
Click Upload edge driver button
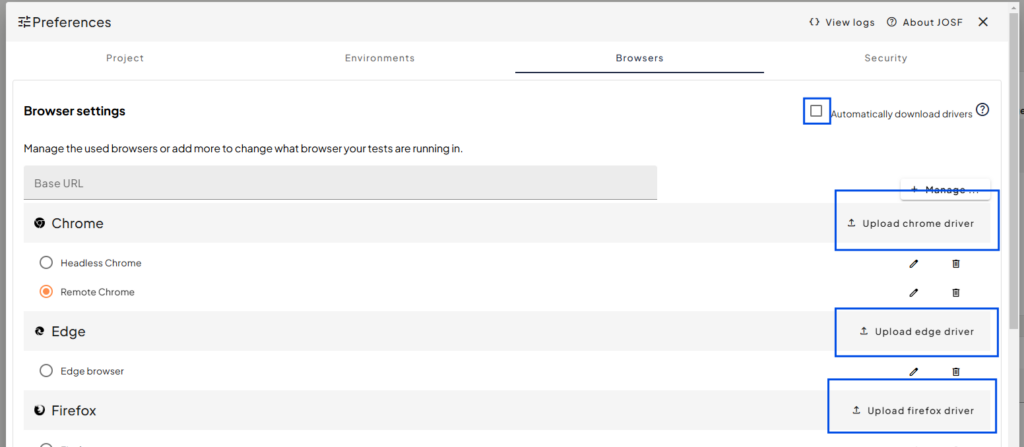(x=915, y=331)
